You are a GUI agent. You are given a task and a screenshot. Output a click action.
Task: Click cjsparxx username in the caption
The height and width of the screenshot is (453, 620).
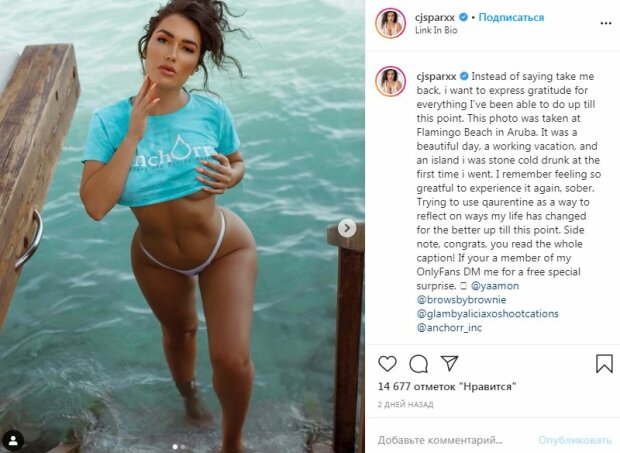click(x=436, y=76)
